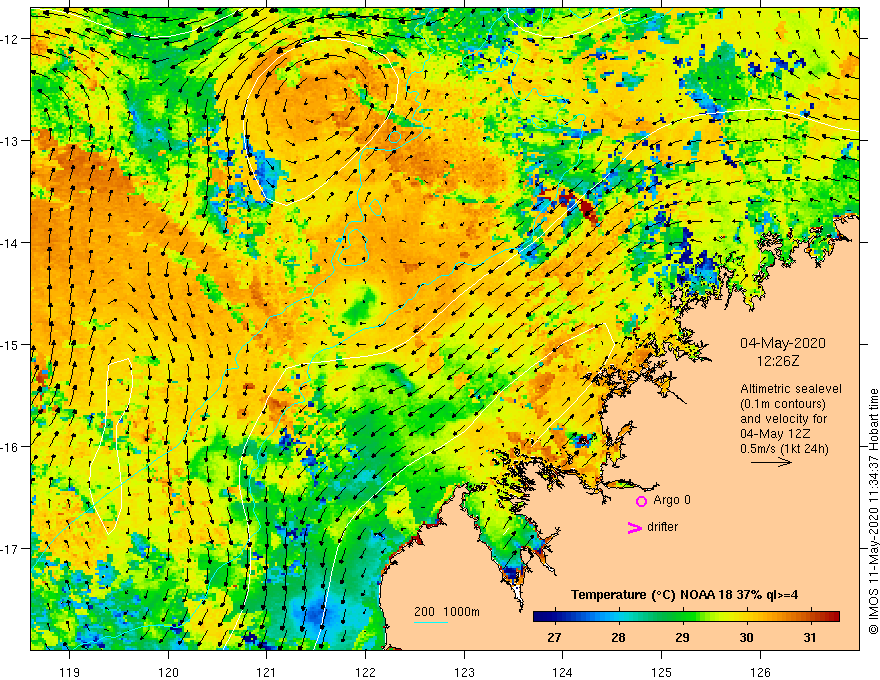Click the 'and velocity for' legend line
880x680 pixels.
pos(783,419)
